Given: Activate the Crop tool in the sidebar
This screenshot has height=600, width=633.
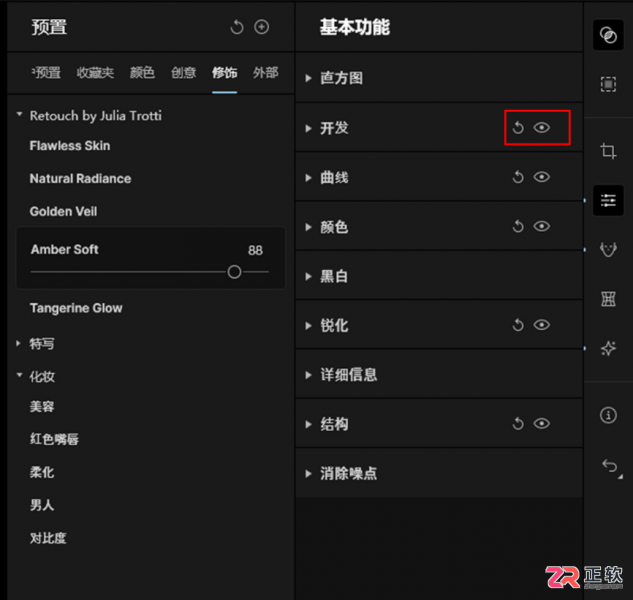Looking at the screenshot, I should [608, 151].
